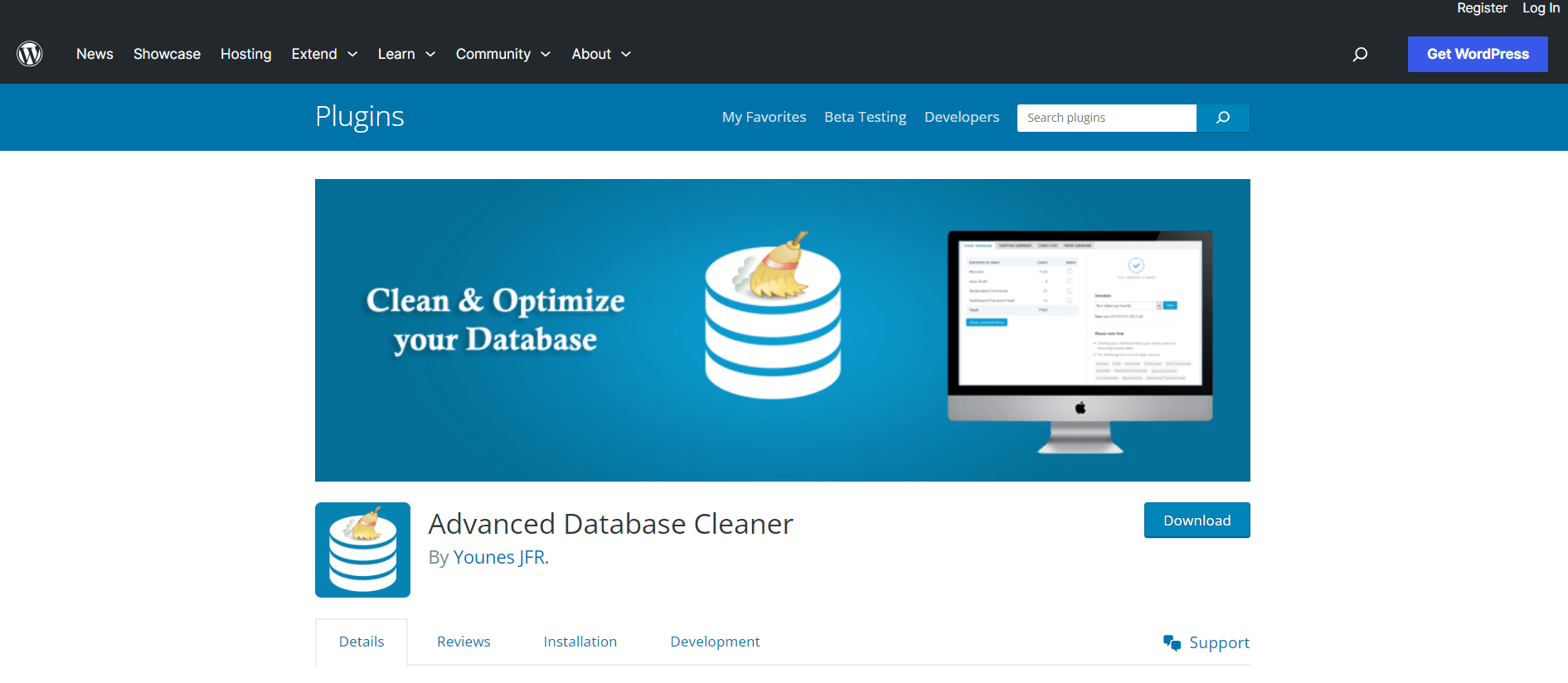Viewport: 1568px width, 683px height.
Task: Click the Get WordPress button
Action: pyautogui.click(x=1478, y=54)
